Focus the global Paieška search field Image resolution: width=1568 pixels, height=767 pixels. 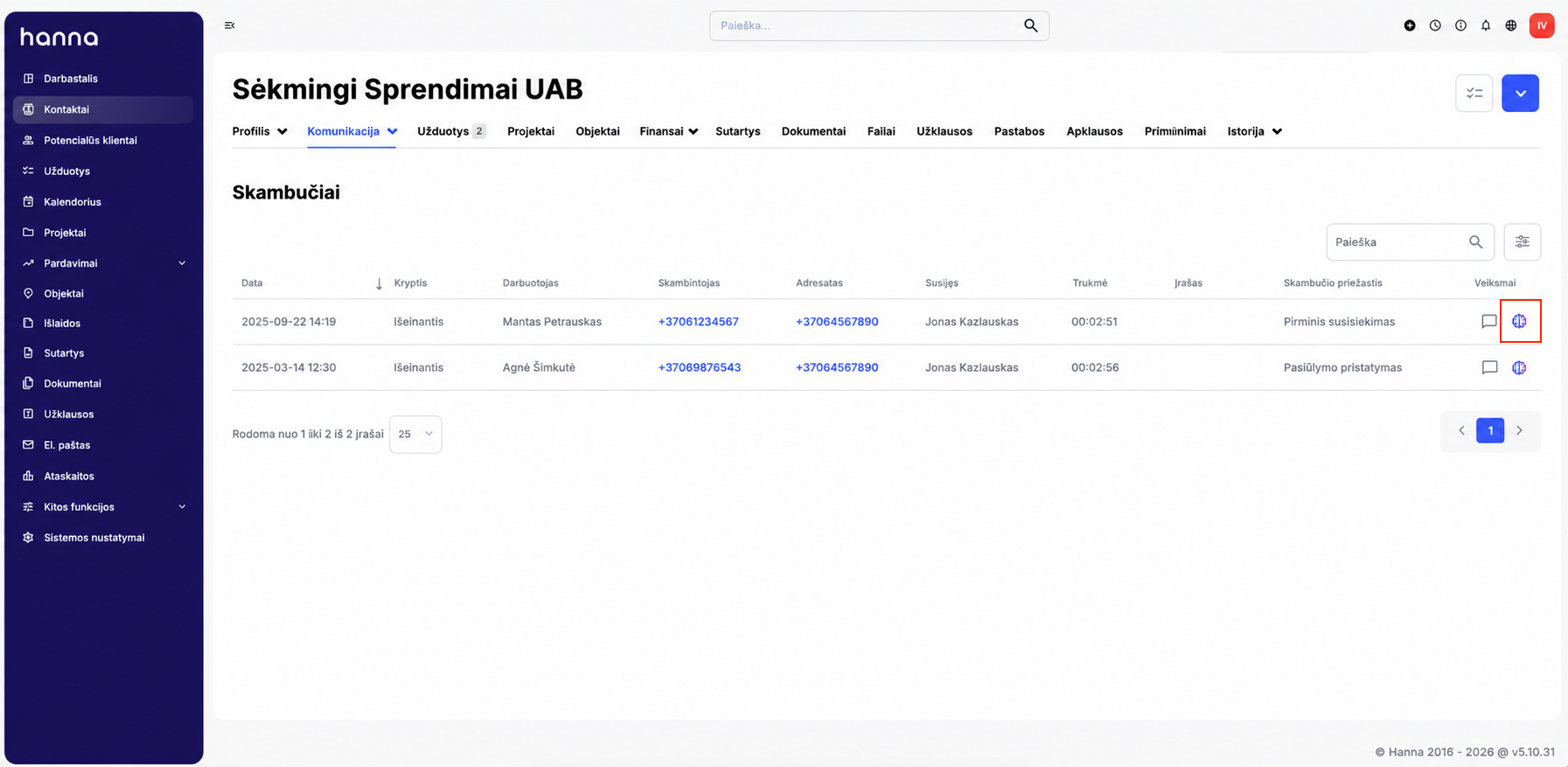point(879,25)
